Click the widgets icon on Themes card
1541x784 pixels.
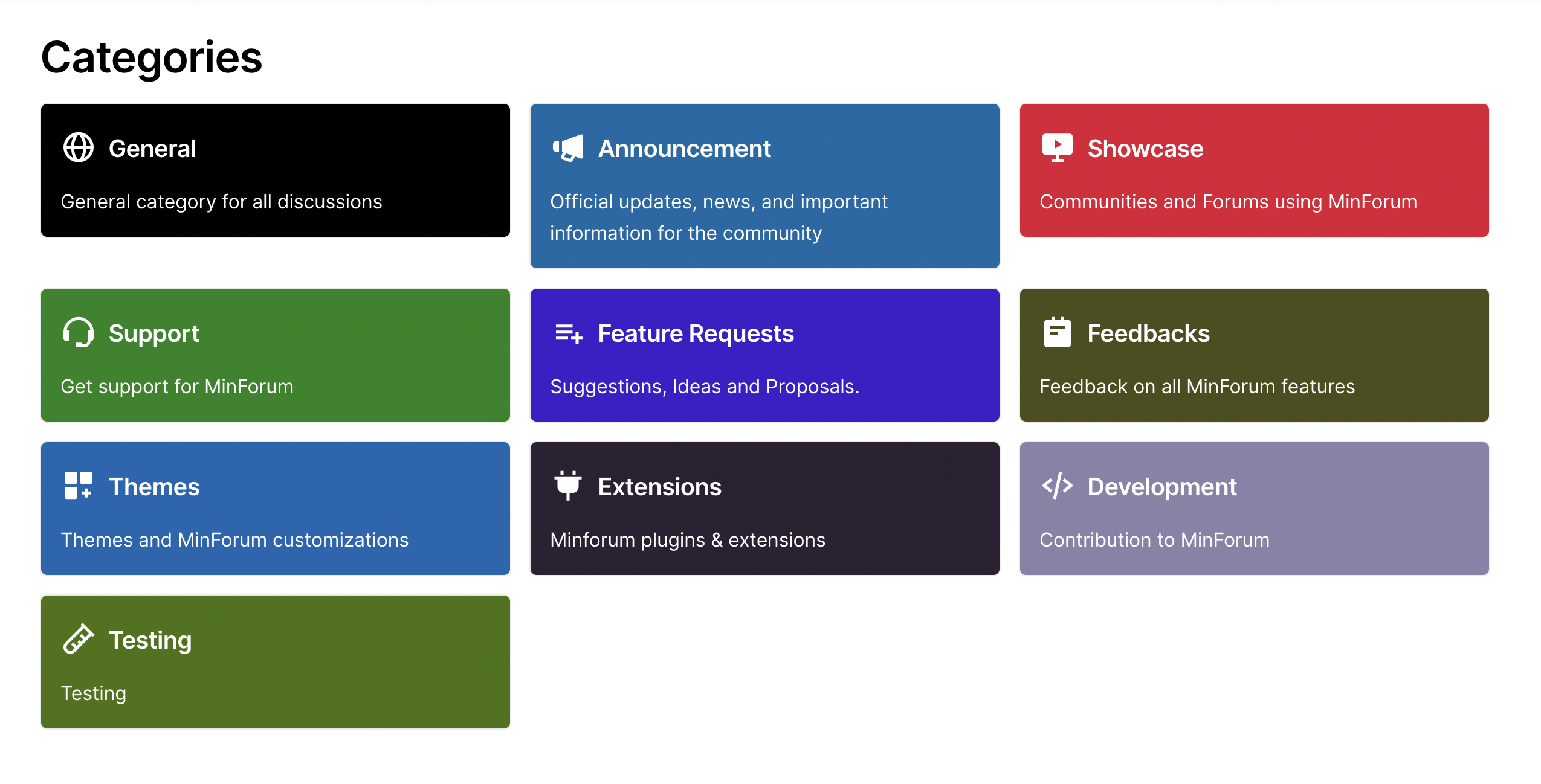(79, 486)
